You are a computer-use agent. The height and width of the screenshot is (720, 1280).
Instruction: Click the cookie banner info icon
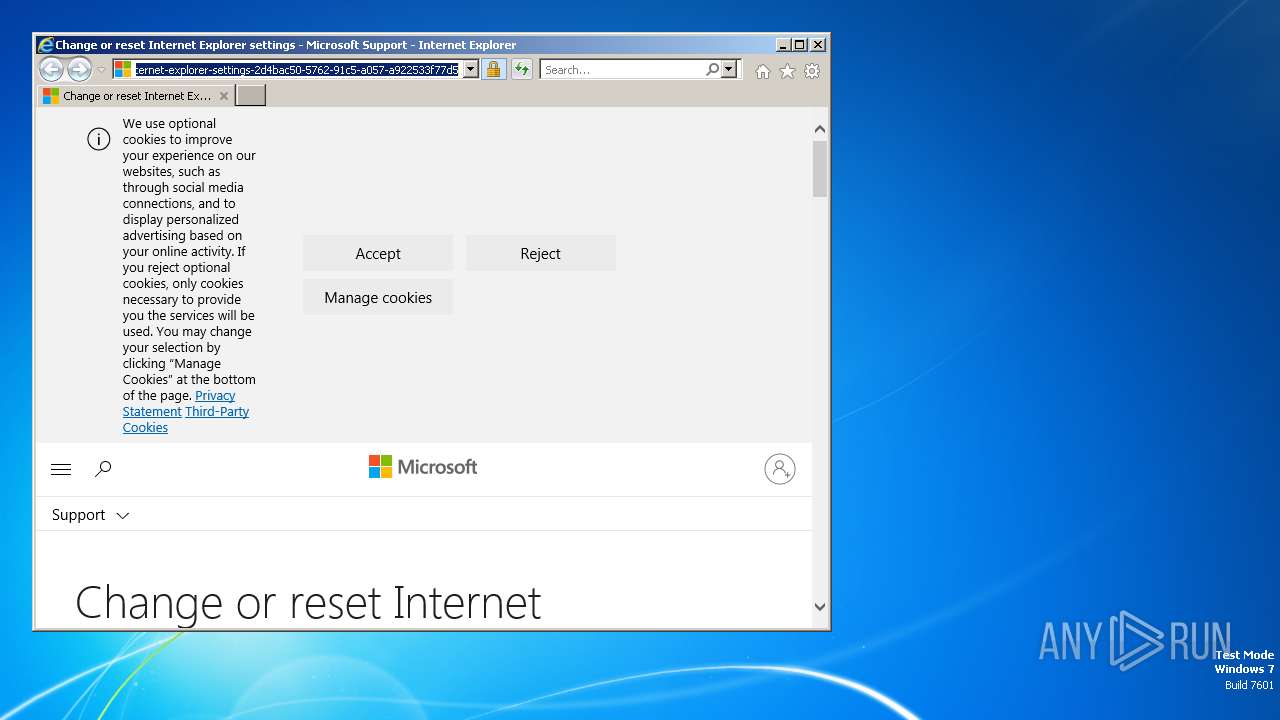point(98,139)
